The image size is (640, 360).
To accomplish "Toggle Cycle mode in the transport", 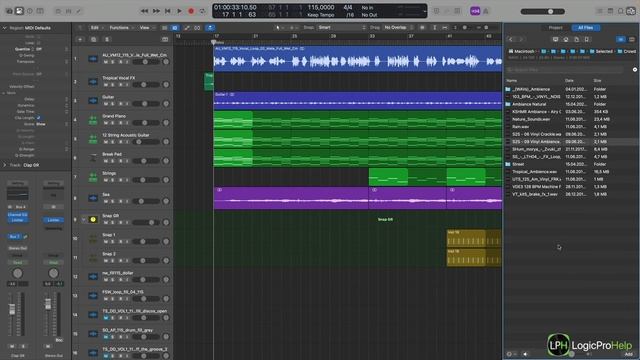I will (202, 11).
